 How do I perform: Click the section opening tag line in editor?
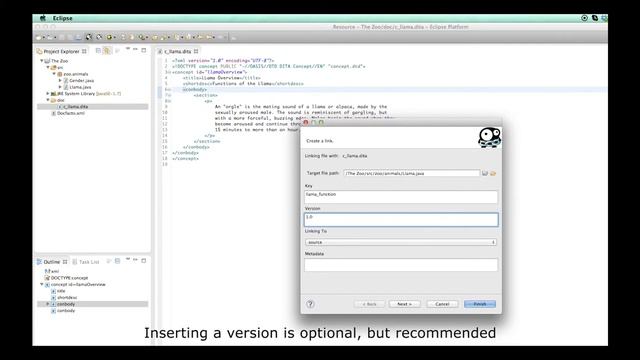[x=205, y=95]
